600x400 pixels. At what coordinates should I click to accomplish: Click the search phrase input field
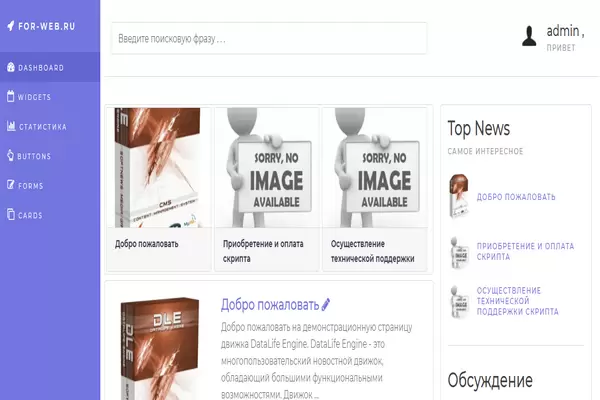268,39
